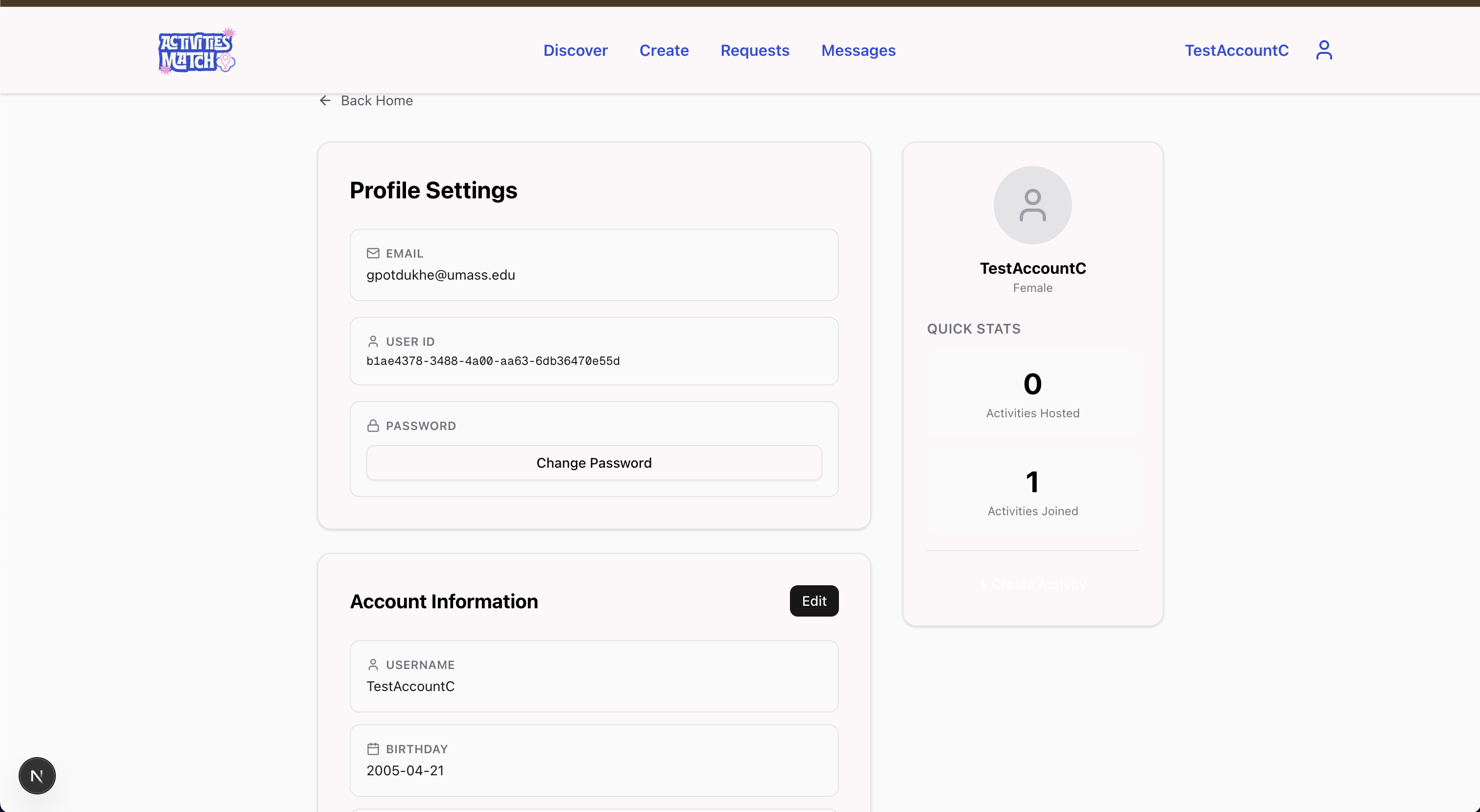Click the user ID value text
Screen dimensions: 1480x812
[493, 361]
